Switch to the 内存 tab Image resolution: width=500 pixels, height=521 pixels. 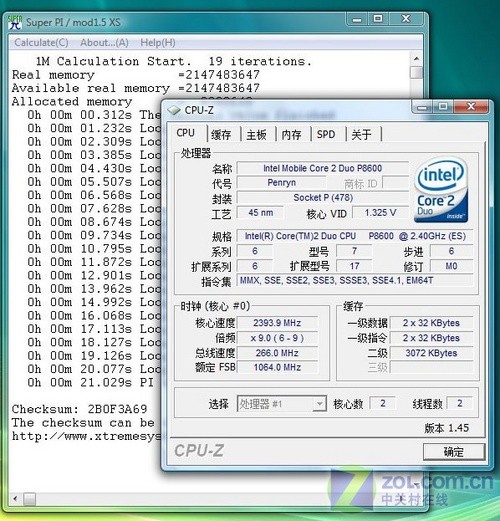point(292,134)
